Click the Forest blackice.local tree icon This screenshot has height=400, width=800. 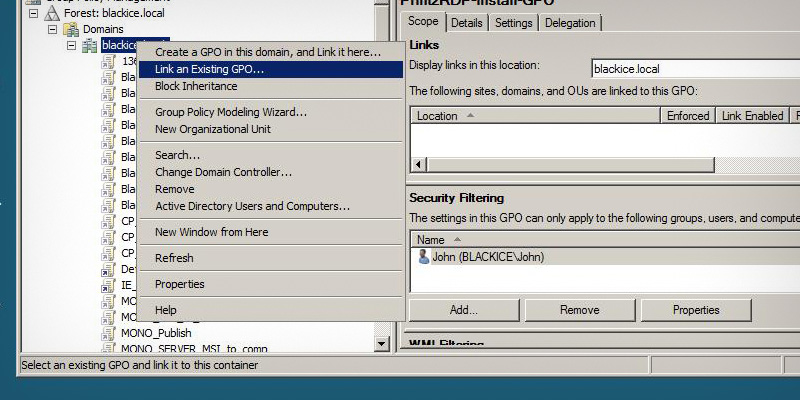pos(53,15)
